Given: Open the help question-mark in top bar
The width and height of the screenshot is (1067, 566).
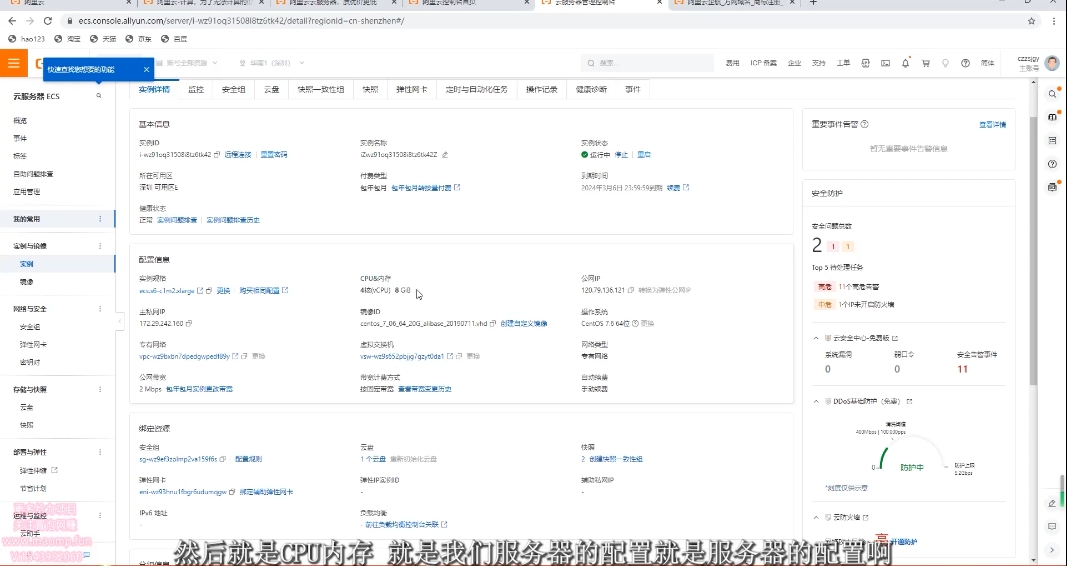Looking at the screenshot, I should [x=965, y=63].
